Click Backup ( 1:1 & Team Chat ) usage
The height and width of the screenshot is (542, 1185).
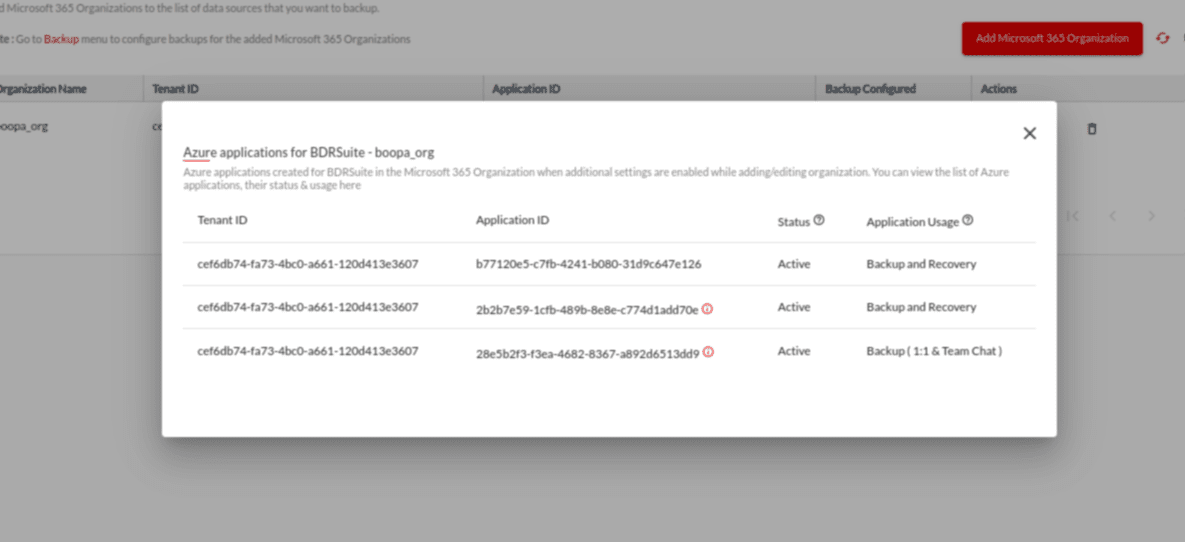click(x=934, y=352)
